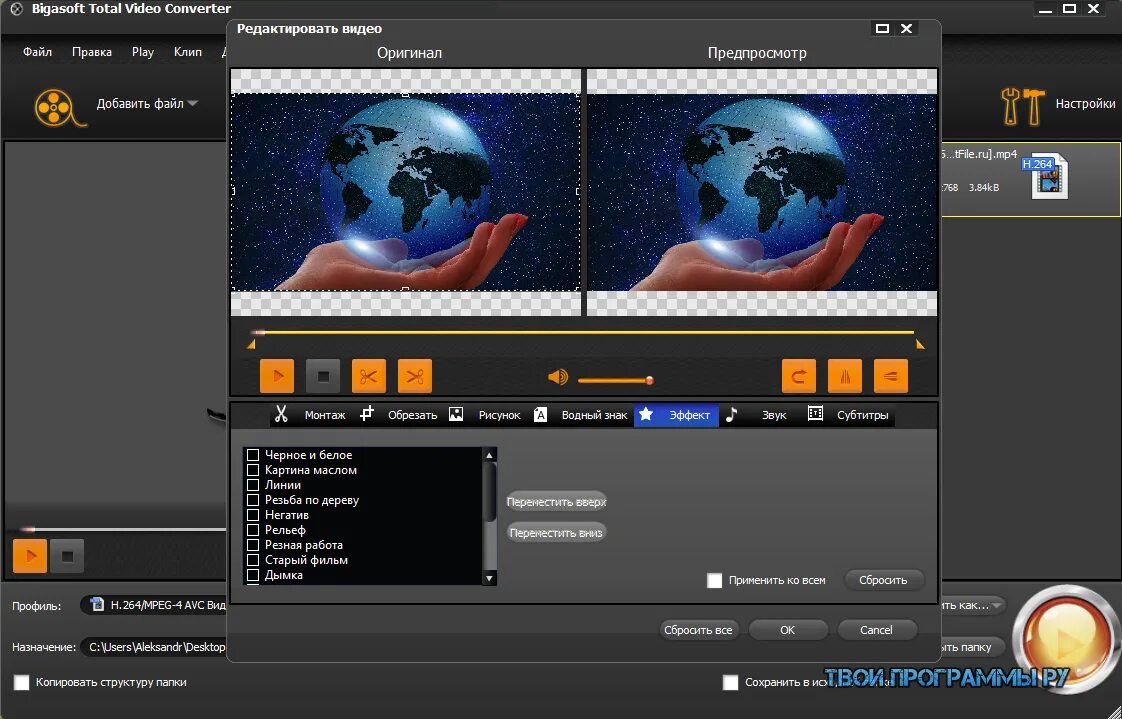Click Переместить вверх button
This screenshot has height=719, width=1122.
pyautogui.click(x=556, y=501)
